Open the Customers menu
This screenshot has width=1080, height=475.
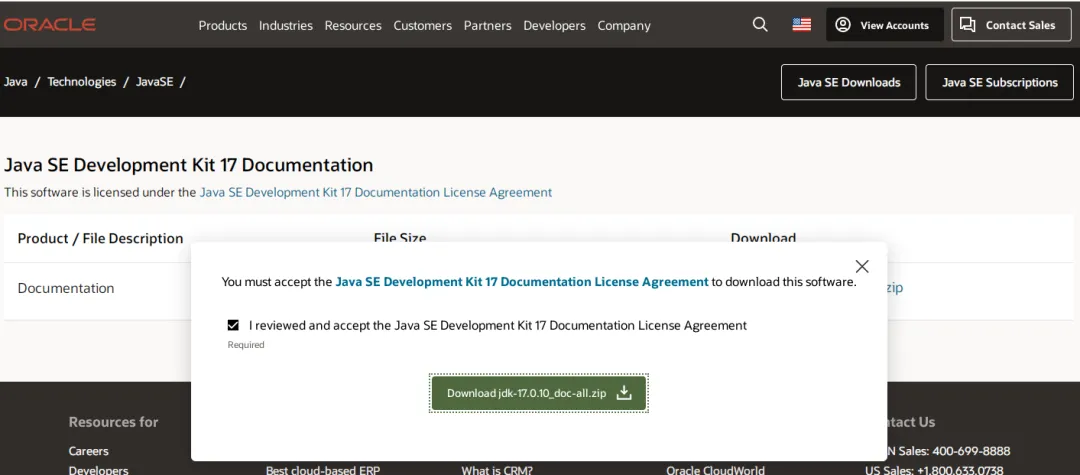(422, 25)
